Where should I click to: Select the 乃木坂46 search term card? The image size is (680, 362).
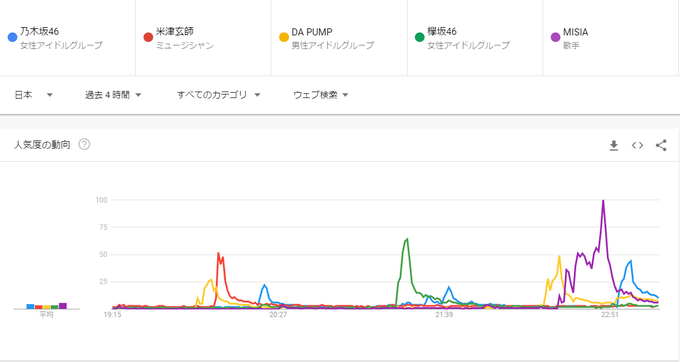68,38
